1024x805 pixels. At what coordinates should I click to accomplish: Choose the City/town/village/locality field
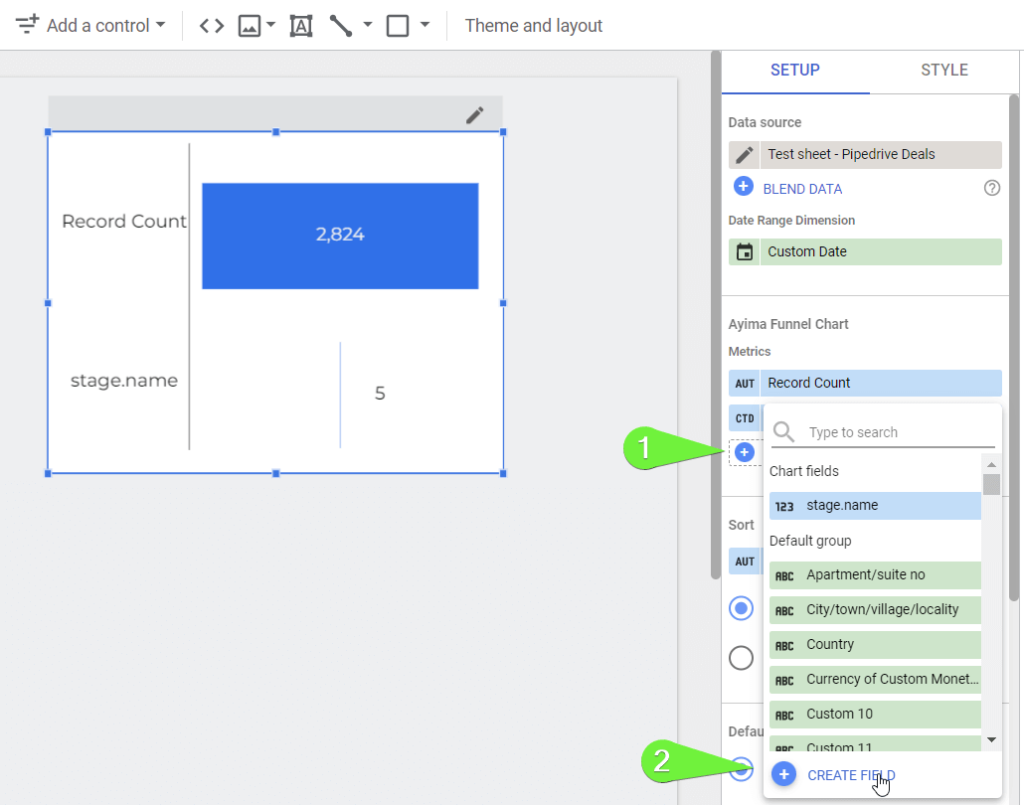tap(875, 610)
